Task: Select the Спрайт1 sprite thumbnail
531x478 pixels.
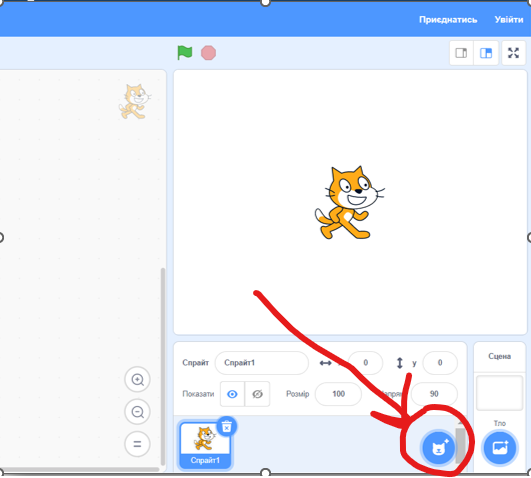Action: click(x=205, y=445)
